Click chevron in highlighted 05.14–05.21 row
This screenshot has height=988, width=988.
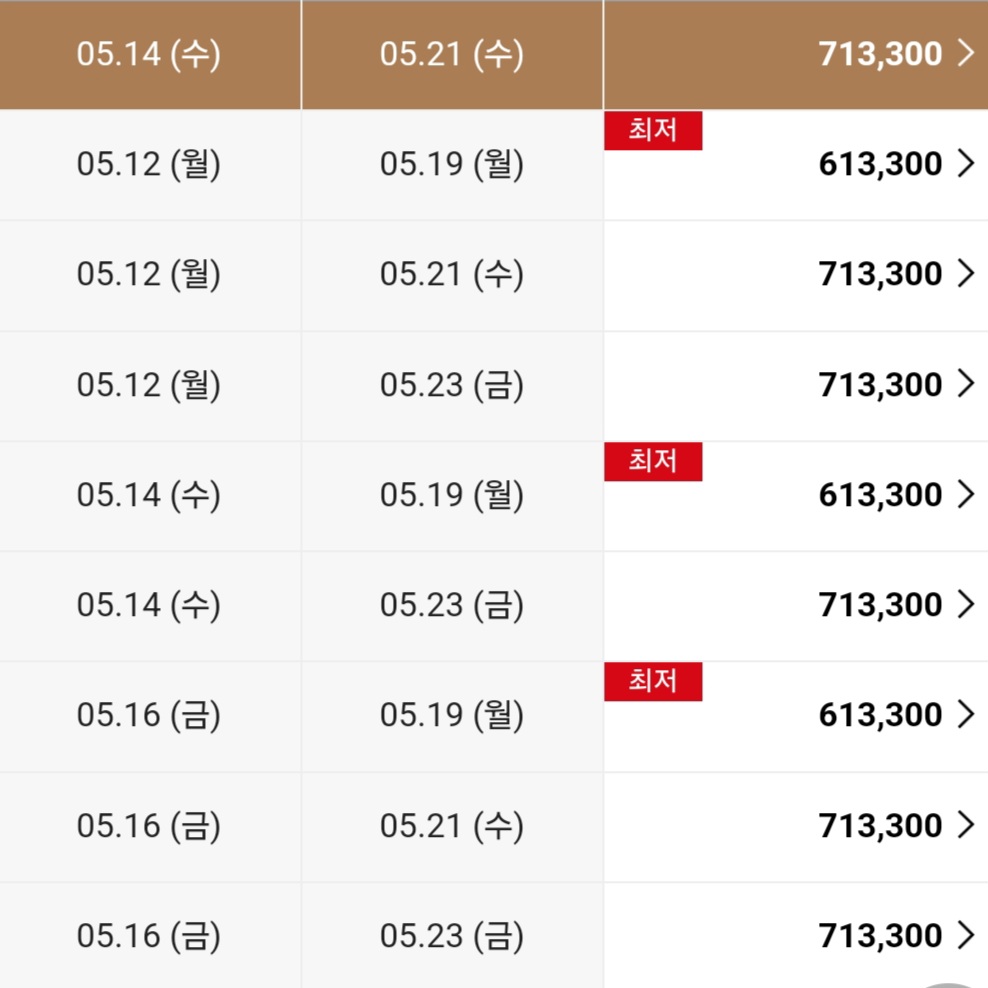tap(965, 54)
